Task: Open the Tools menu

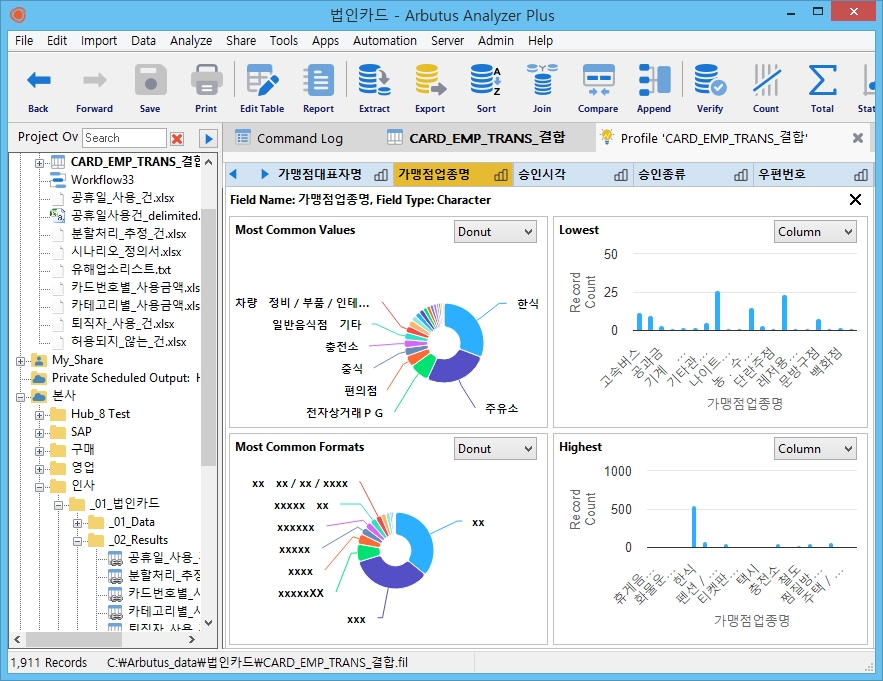Action: pos(283,41)
